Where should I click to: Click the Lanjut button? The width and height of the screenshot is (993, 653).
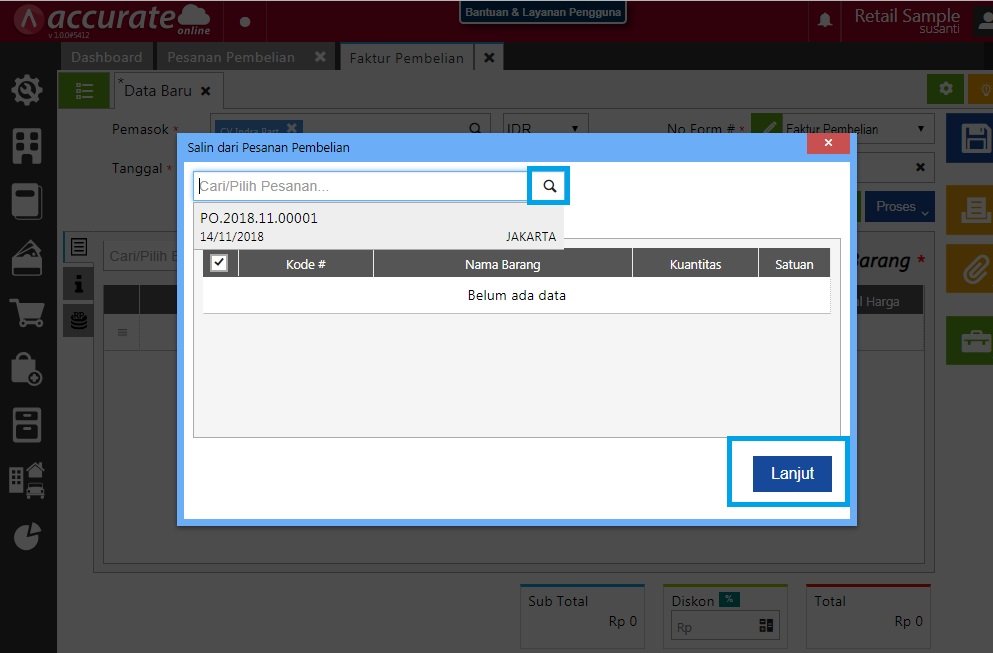coord(792,473)
